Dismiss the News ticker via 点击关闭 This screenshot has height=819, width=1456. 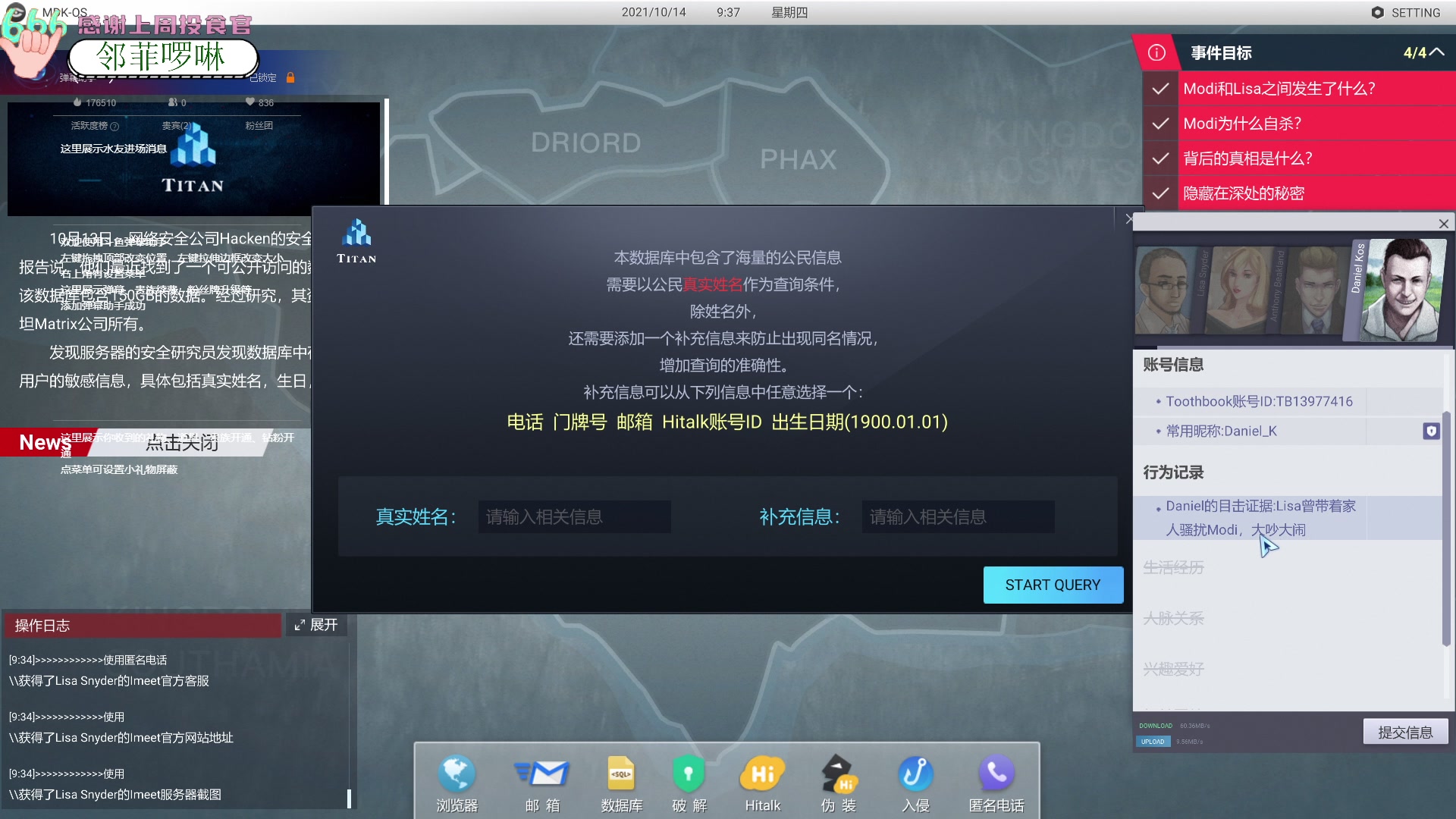point(182,443)
